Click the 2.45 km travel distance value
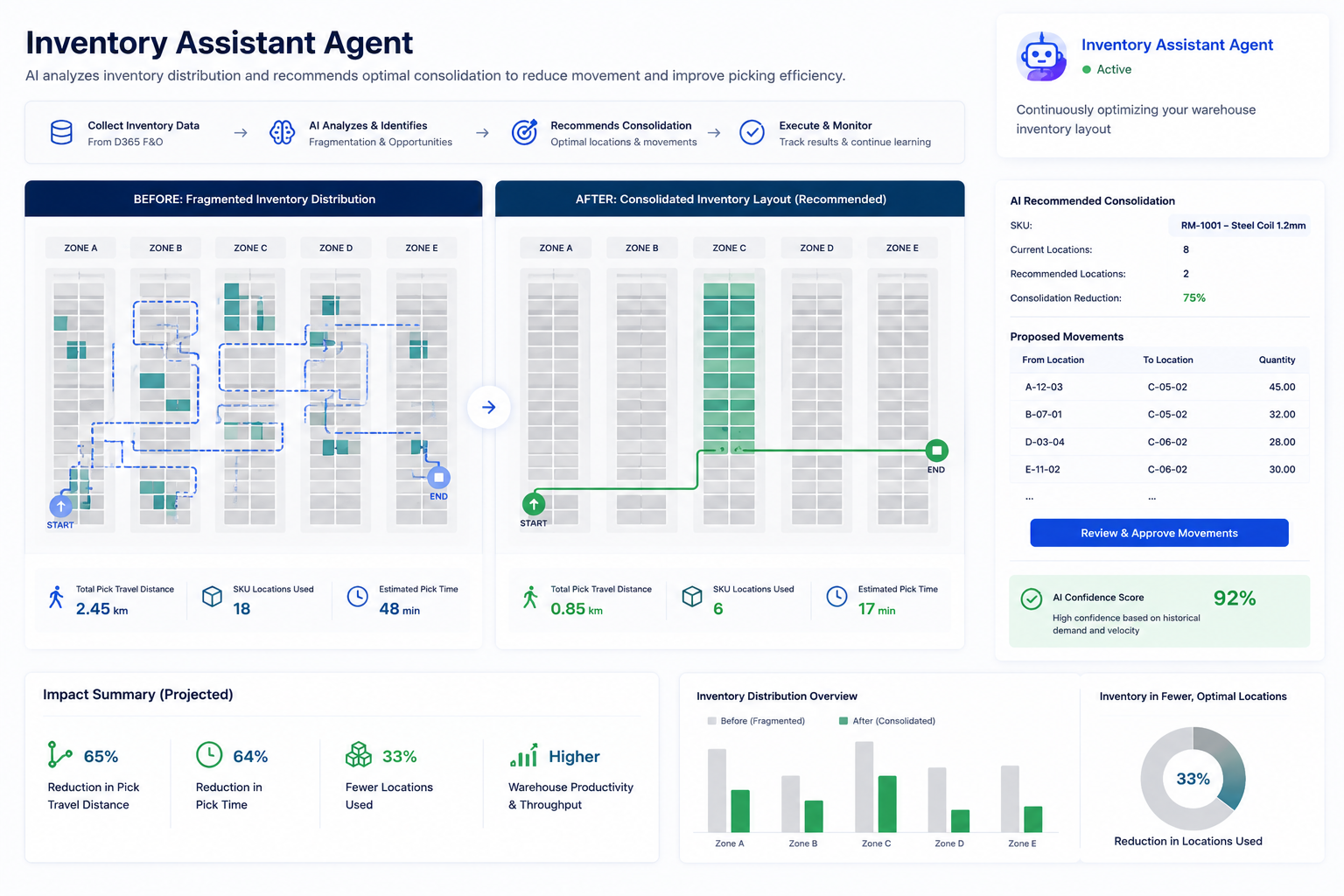 (x=101, y=609)
